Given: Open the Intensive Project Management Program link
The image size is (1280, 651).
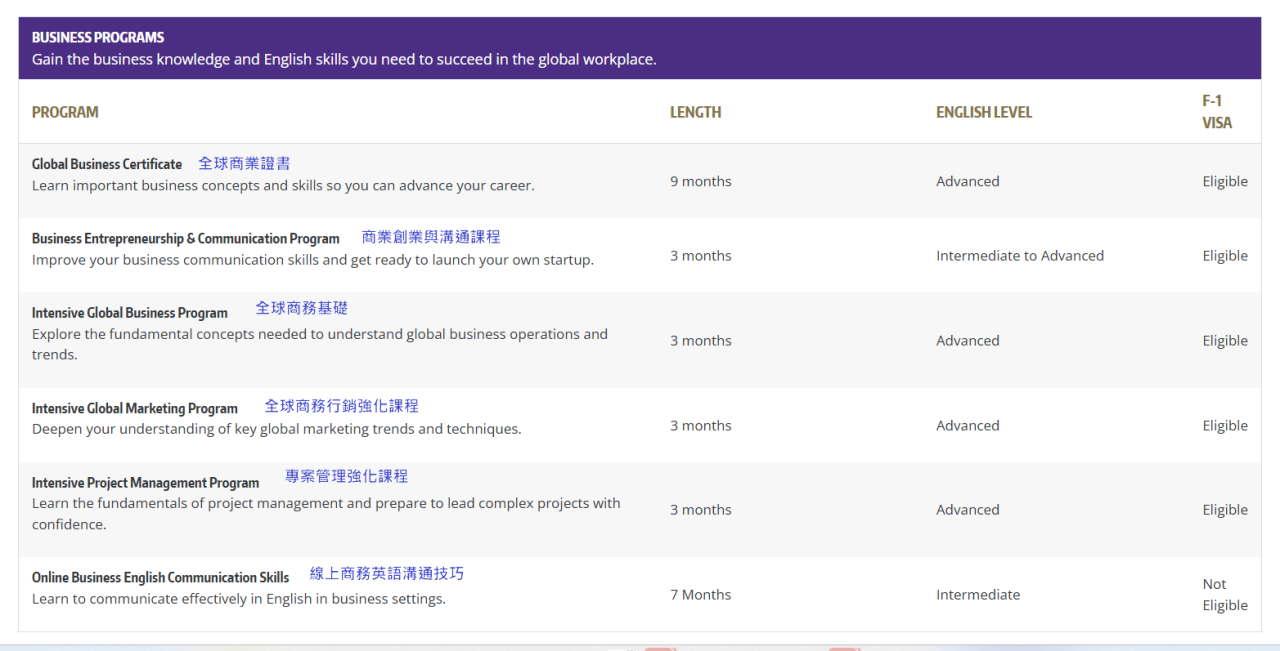Looking at the screenshot, I should (145, 483).
